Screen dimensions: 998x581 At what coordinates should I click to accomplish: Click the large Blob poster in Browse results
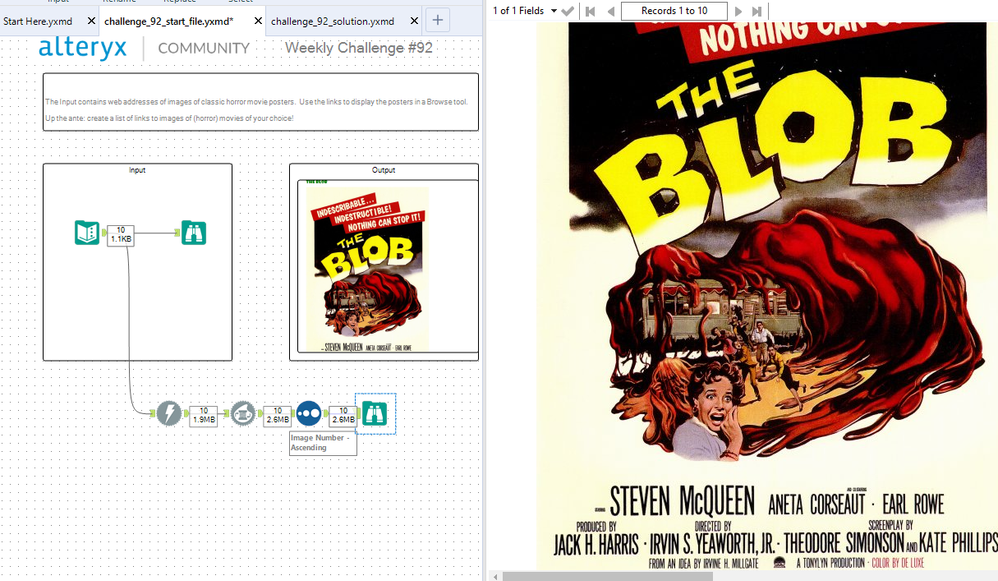click(767, 296)
